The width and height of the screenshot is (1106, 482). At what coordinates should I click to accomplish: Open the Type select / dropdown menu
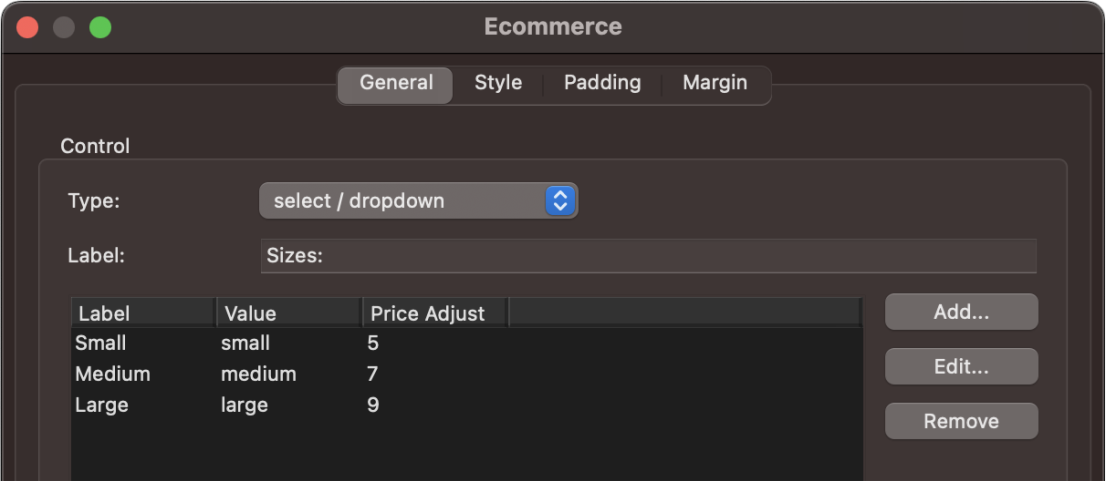(418, 201)
